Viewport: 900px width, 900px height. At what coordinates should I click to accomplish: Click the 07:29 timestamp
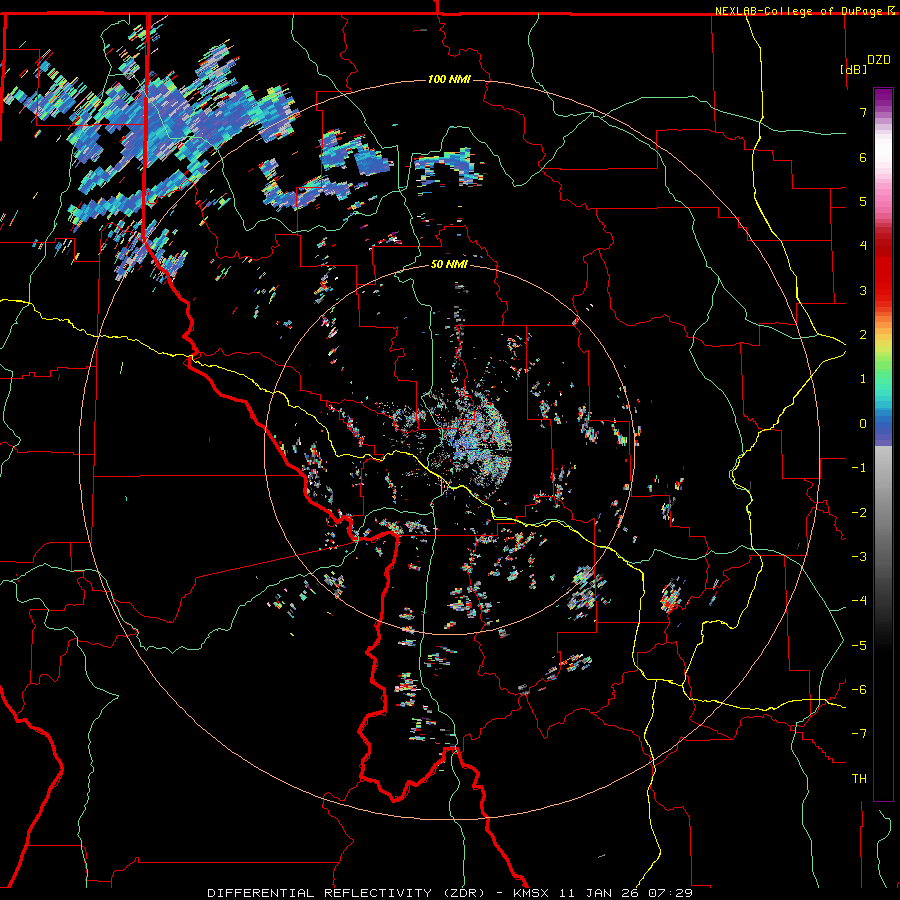670,893
